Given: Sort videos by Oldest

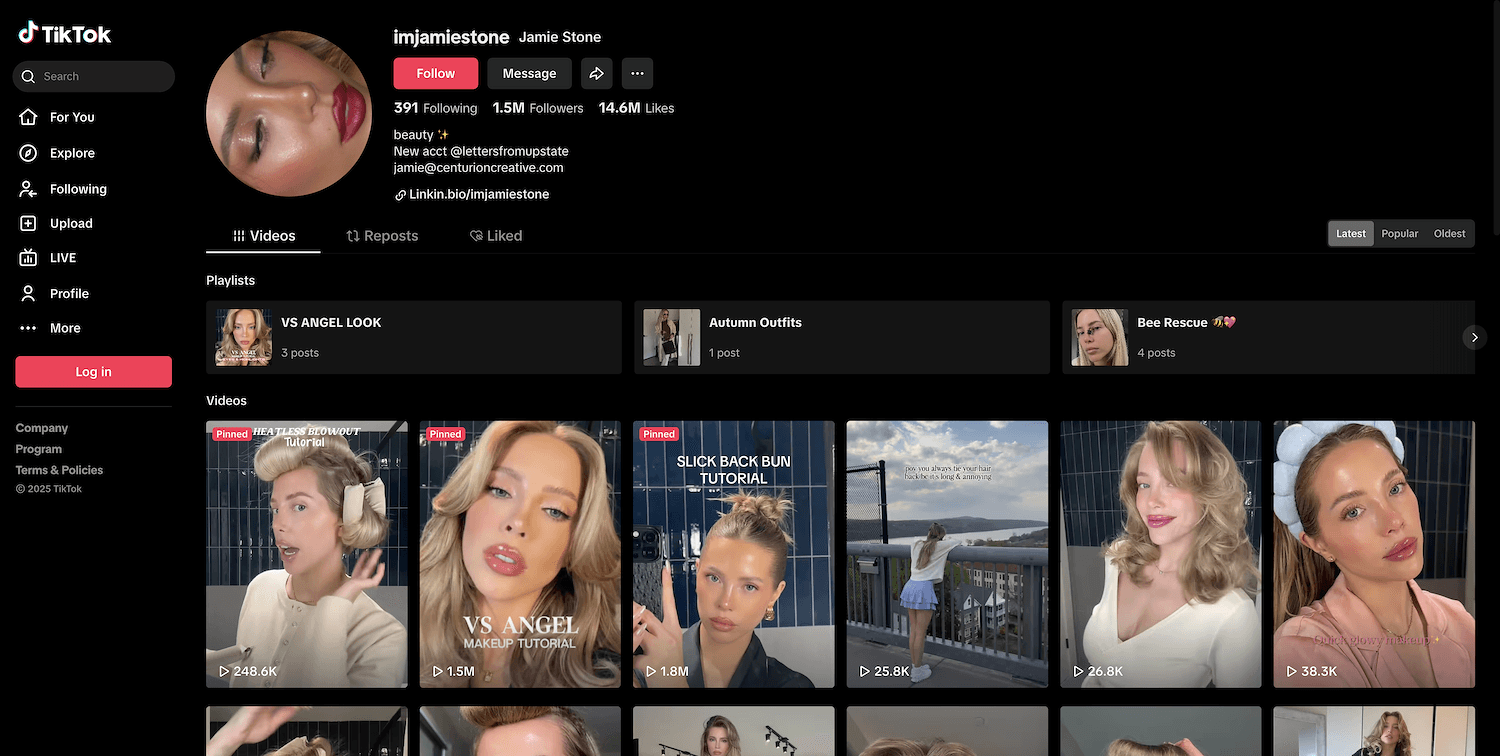Looking at the screenshot, I should 1449,233.
